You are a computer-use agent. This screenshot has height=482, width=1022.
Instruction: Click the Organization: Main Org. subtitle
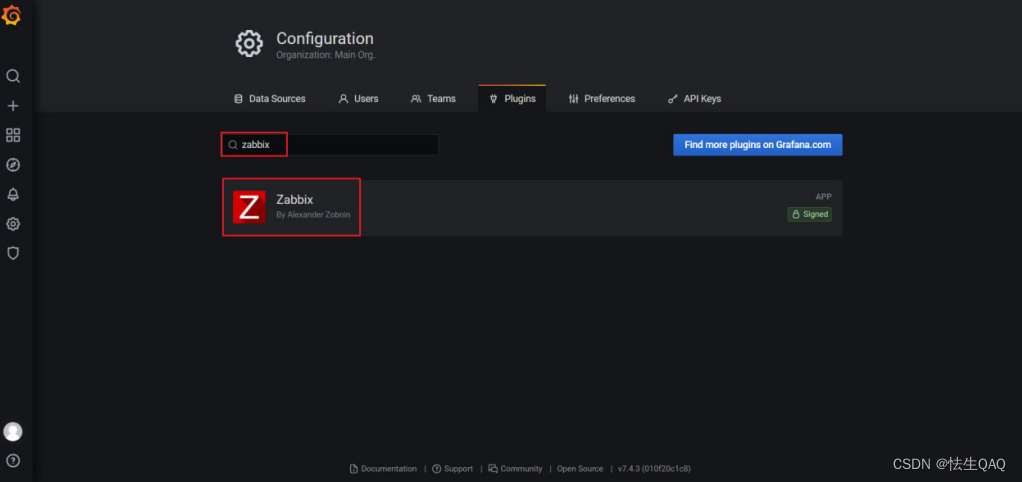[x=325, y=55]
